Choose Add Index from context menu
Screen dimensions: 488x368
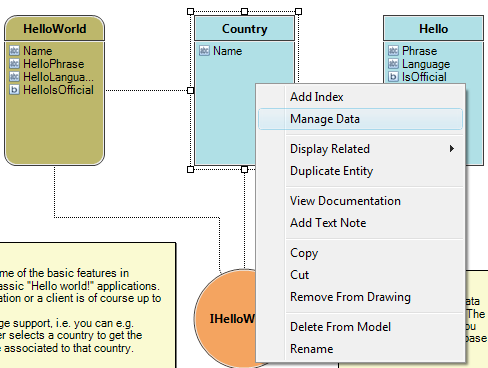tap(360, 97)
